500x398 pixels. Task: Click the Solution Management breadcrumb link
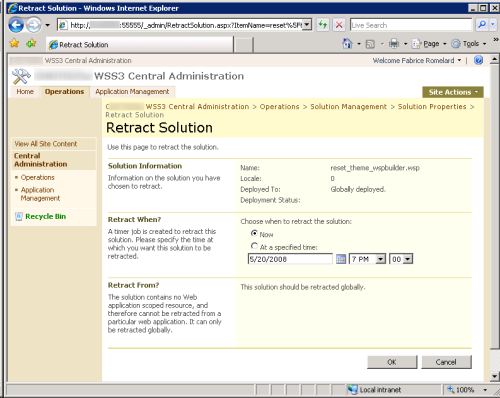pyautogui.click(x=348, y=107)
